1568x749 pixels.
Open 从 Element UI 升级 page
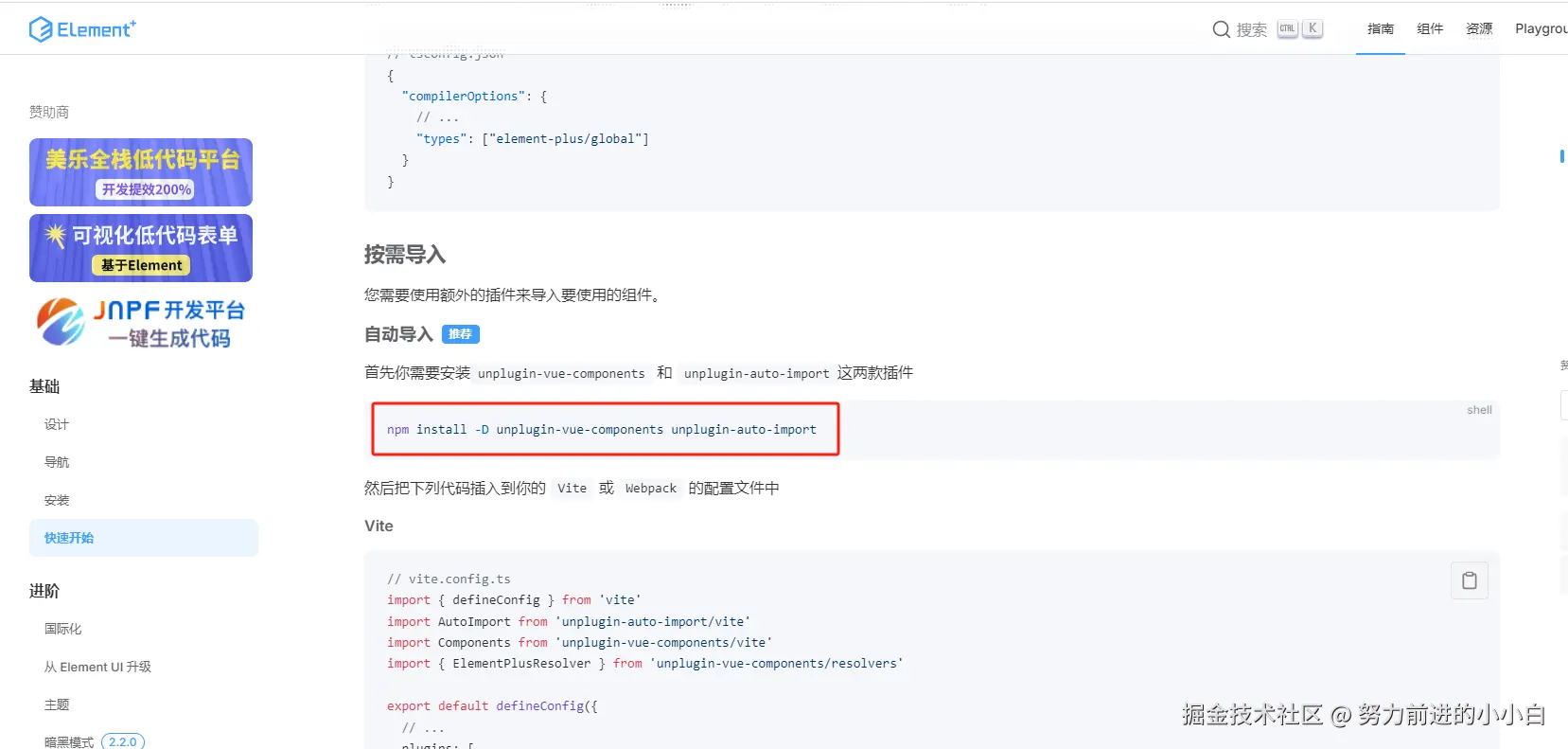(x=97, y=667)
